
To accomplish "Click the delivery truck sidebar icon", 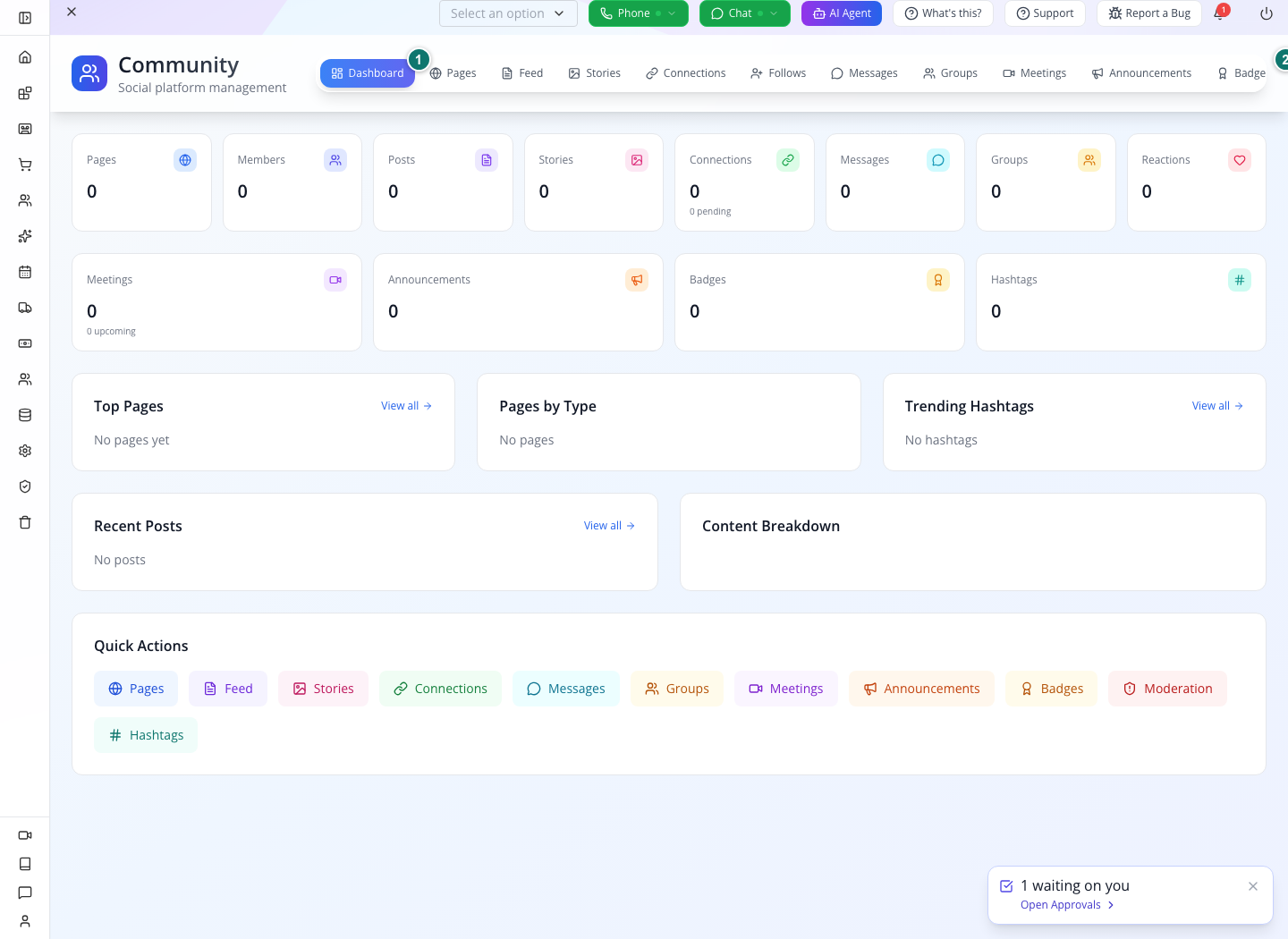I will 25,308.
